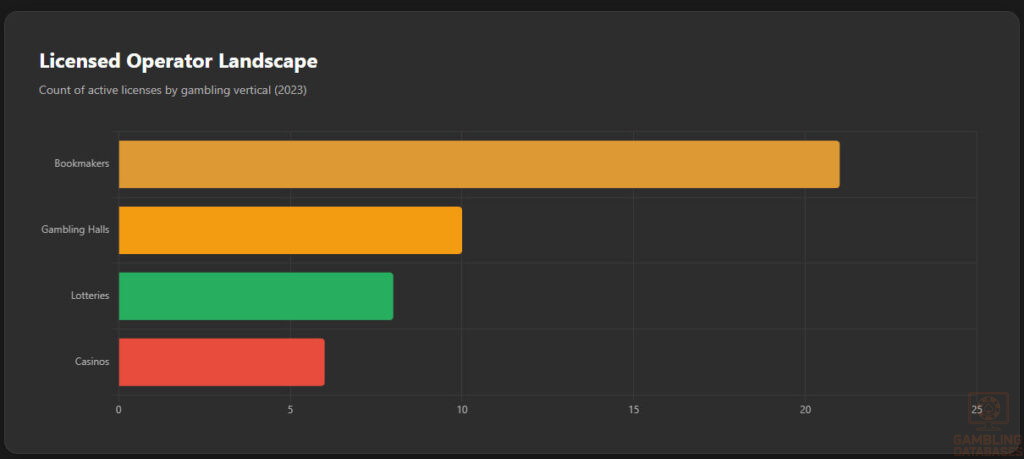Click the 20 tick on x-axis

pyautogui.click(x=805, y=409)
